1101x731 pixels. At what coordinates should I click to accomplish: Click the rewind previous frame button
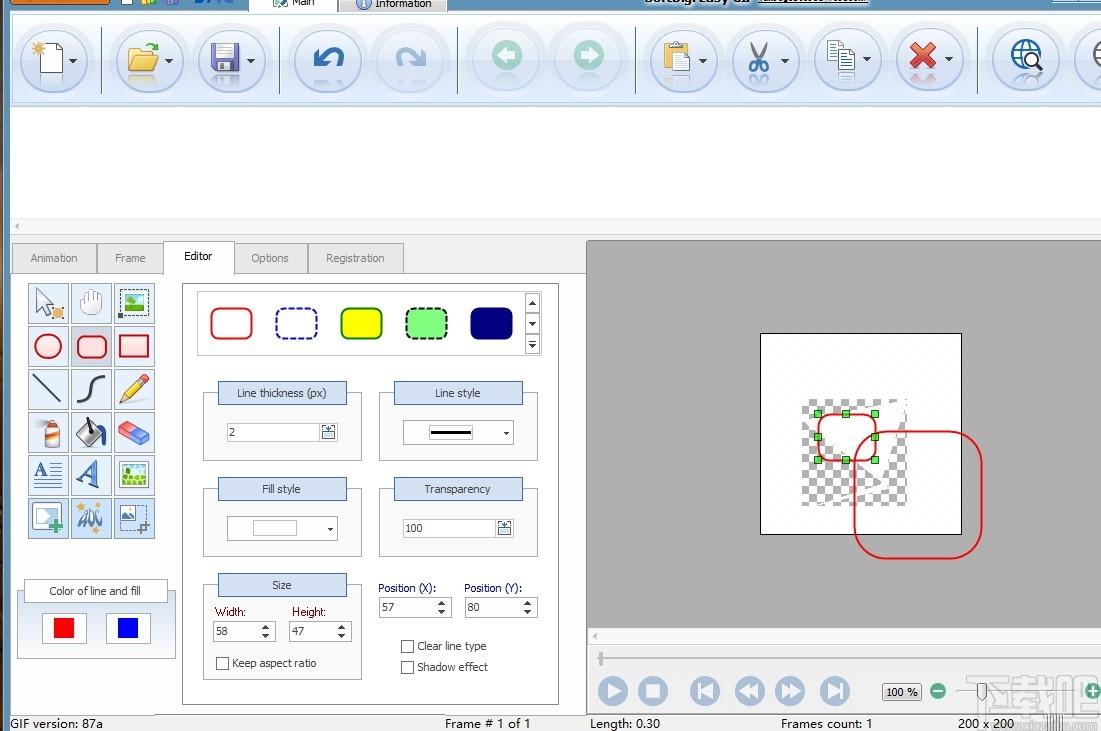point(749,691)
